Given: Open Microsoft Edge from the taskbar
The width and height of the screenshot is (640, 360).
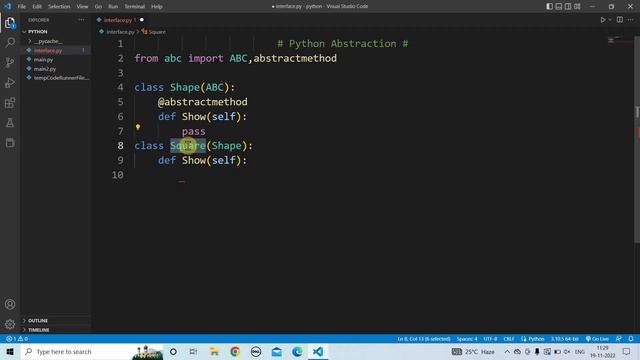Looking at the screenshot, I should (x=297, y=351).
